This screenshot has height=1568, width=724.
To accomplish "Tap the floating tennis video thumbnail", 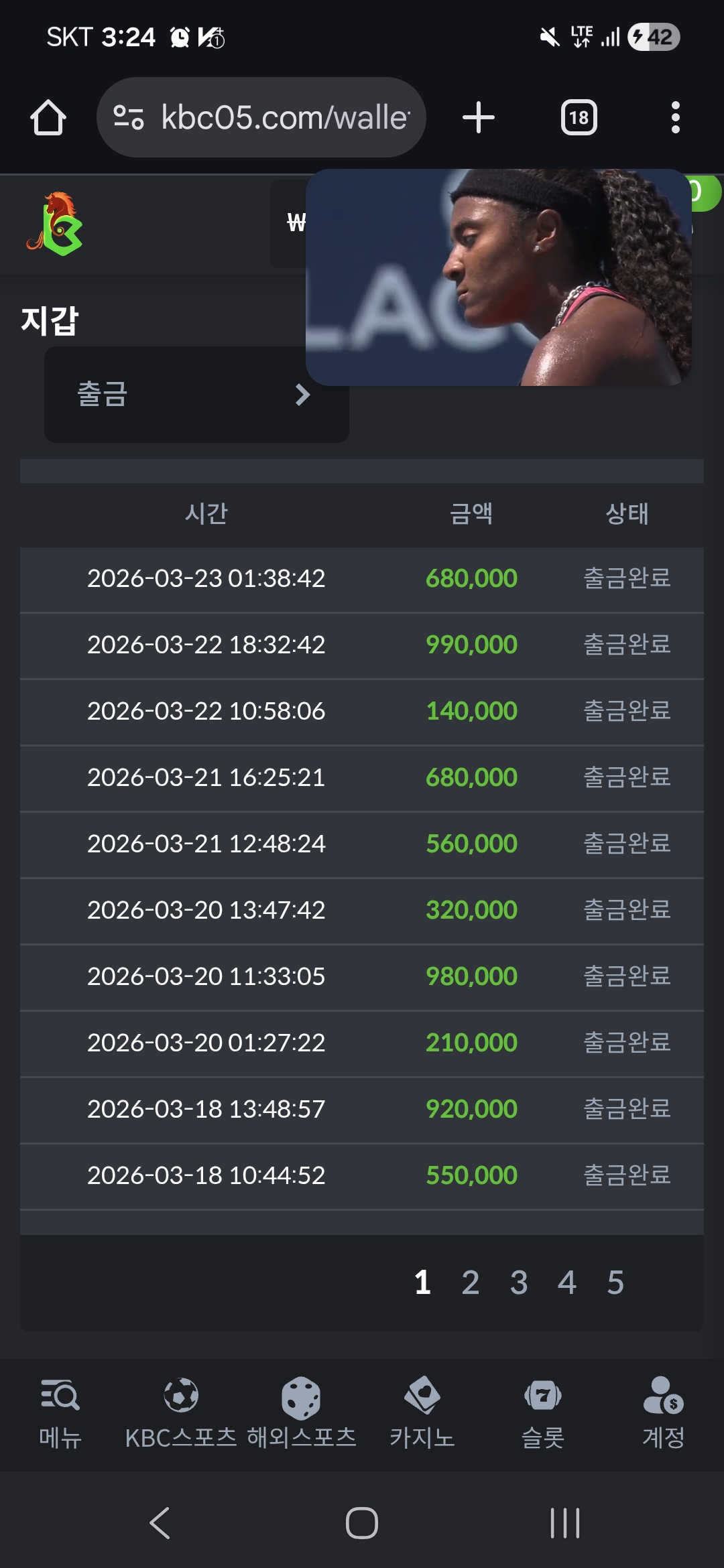I will [498, 277].
